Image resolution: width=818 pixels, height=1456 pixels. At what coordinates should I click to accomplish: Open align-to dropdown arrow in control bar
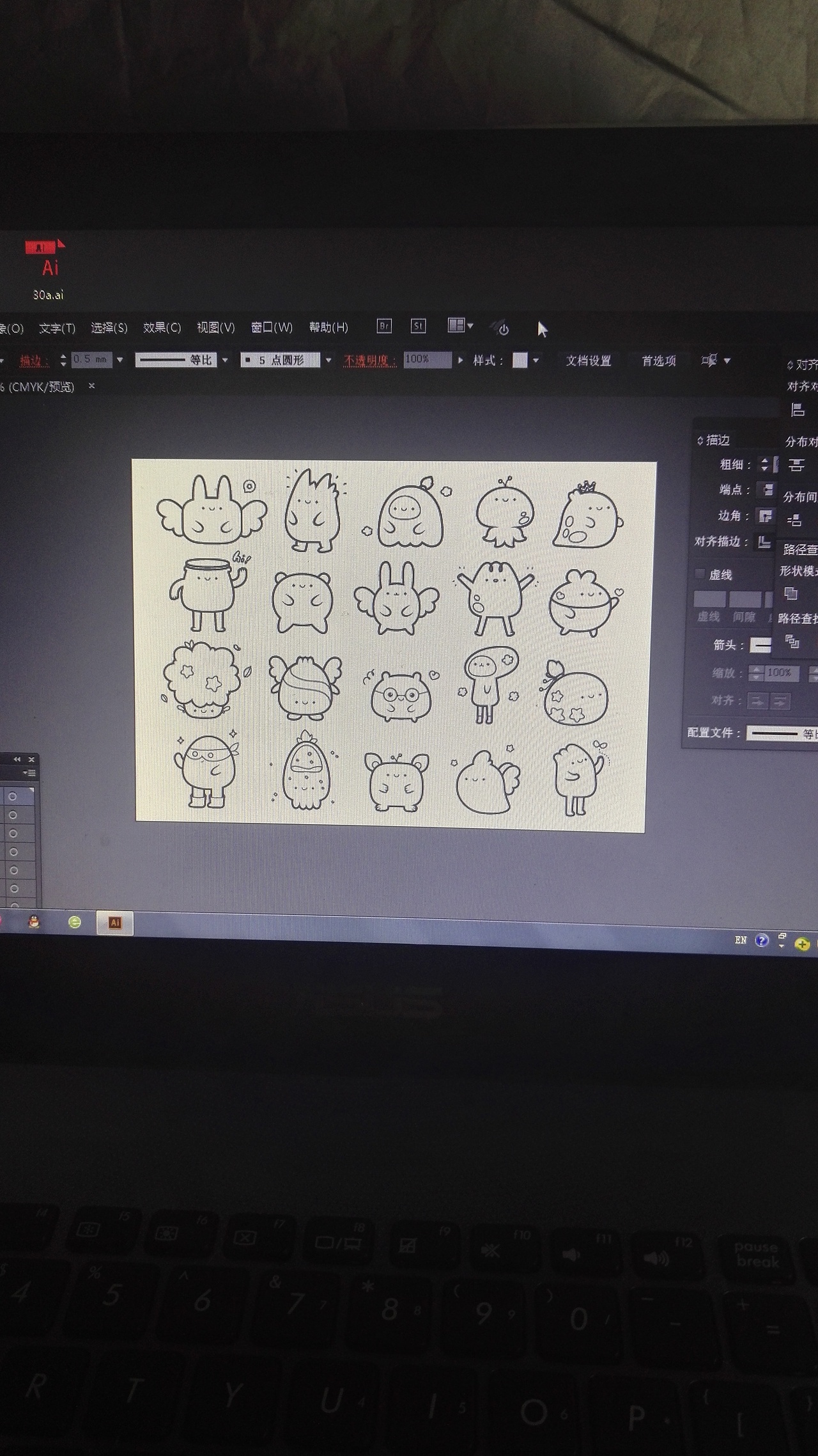(x=727, y=361)
